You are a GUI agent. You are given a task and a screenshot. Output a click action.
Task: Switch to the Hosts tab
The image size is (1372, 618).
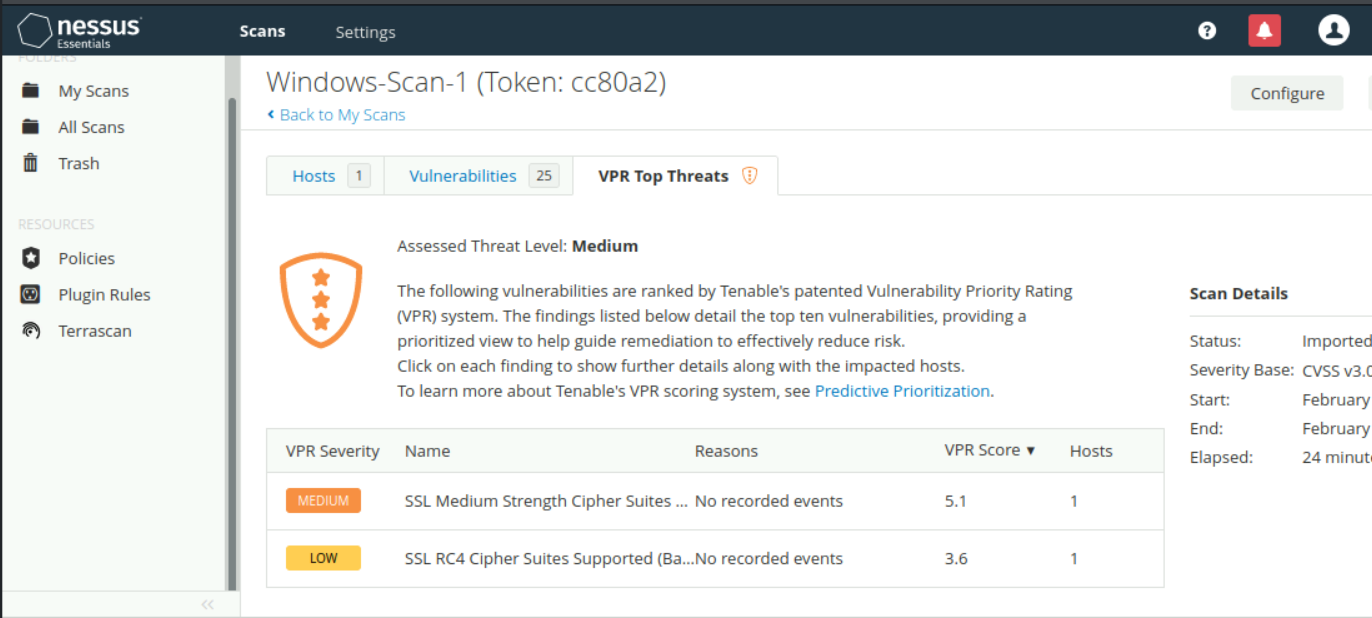pos(314,176)
